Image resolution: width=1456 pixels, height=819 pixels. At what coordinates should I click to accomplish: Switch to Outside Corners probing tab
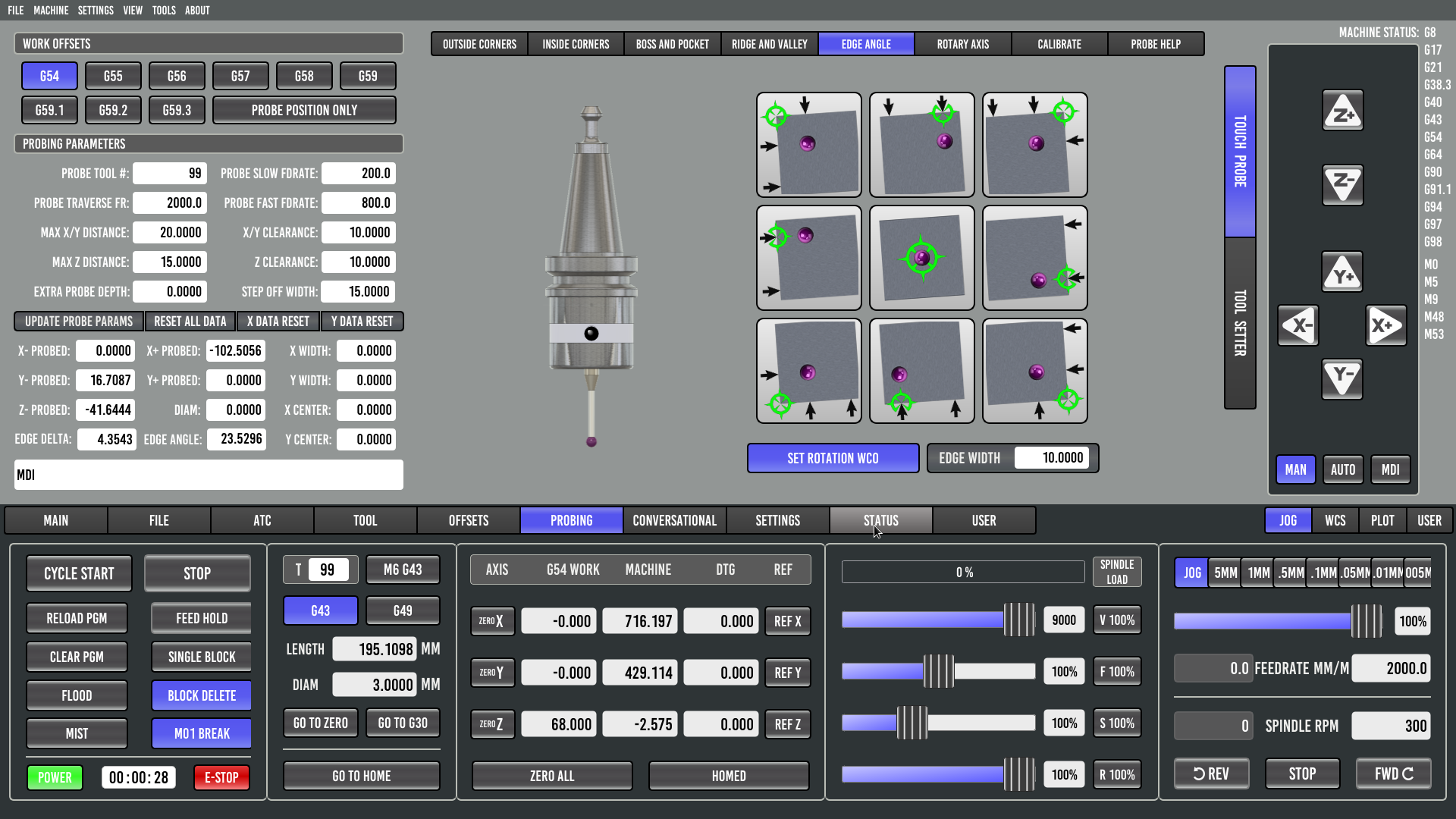pos(479,44)
